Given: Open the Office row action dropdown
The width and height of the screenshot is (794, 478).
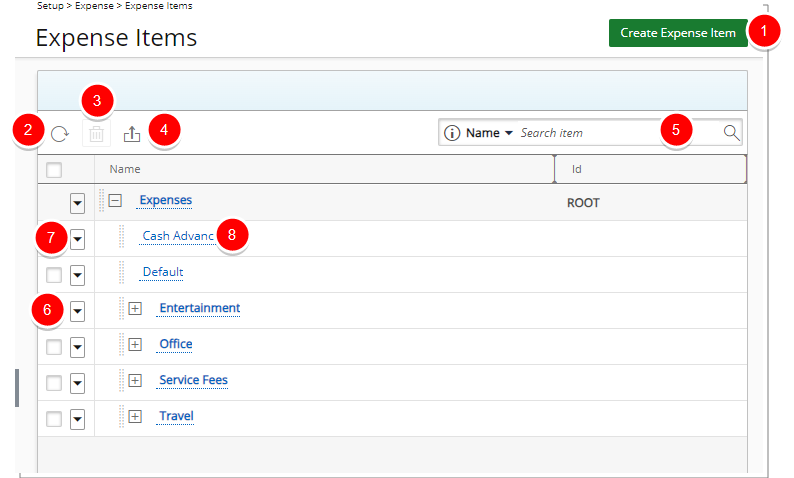Looking at the screenshot, I should [77, 347].
